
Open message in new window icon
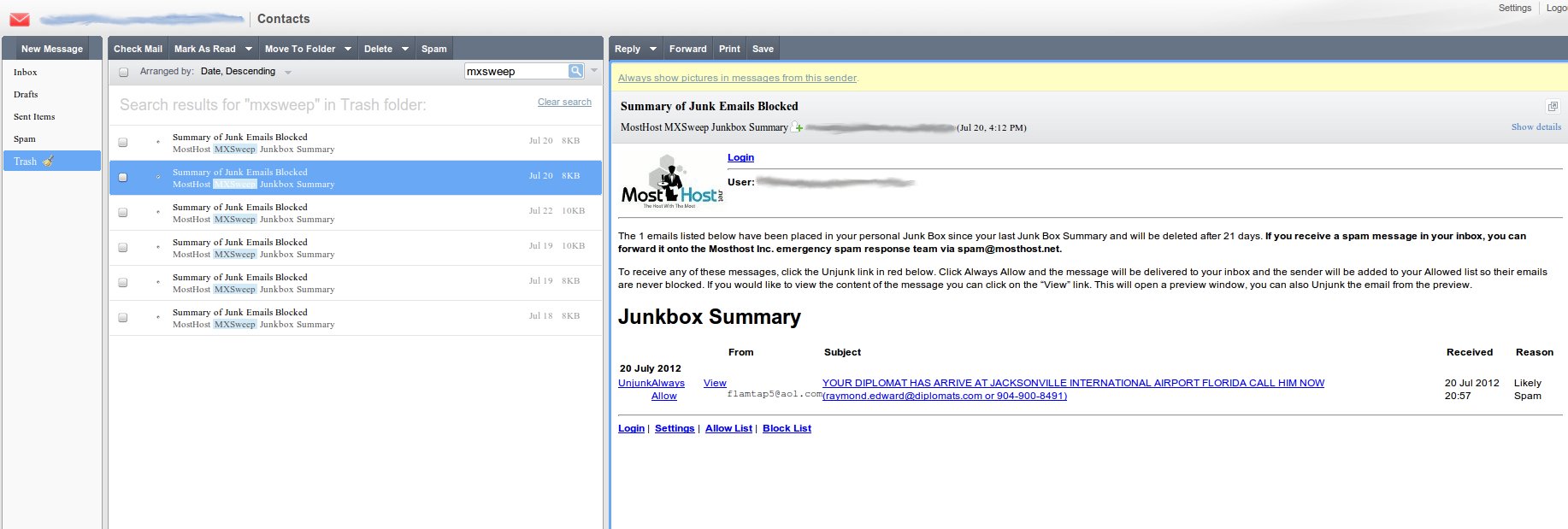tap(1553, 107)
